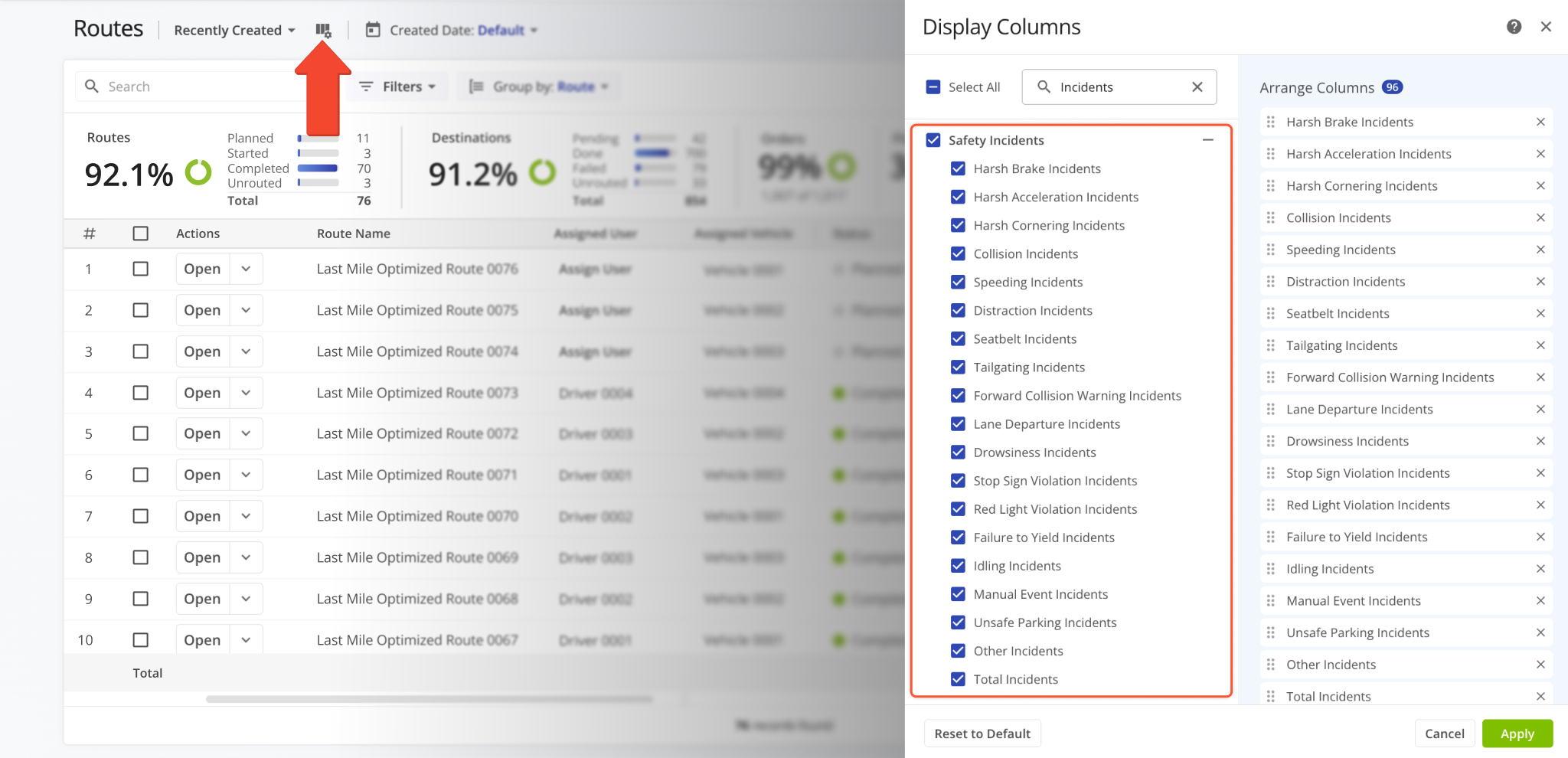Click the filter icon on Filters

click(366, 87)
